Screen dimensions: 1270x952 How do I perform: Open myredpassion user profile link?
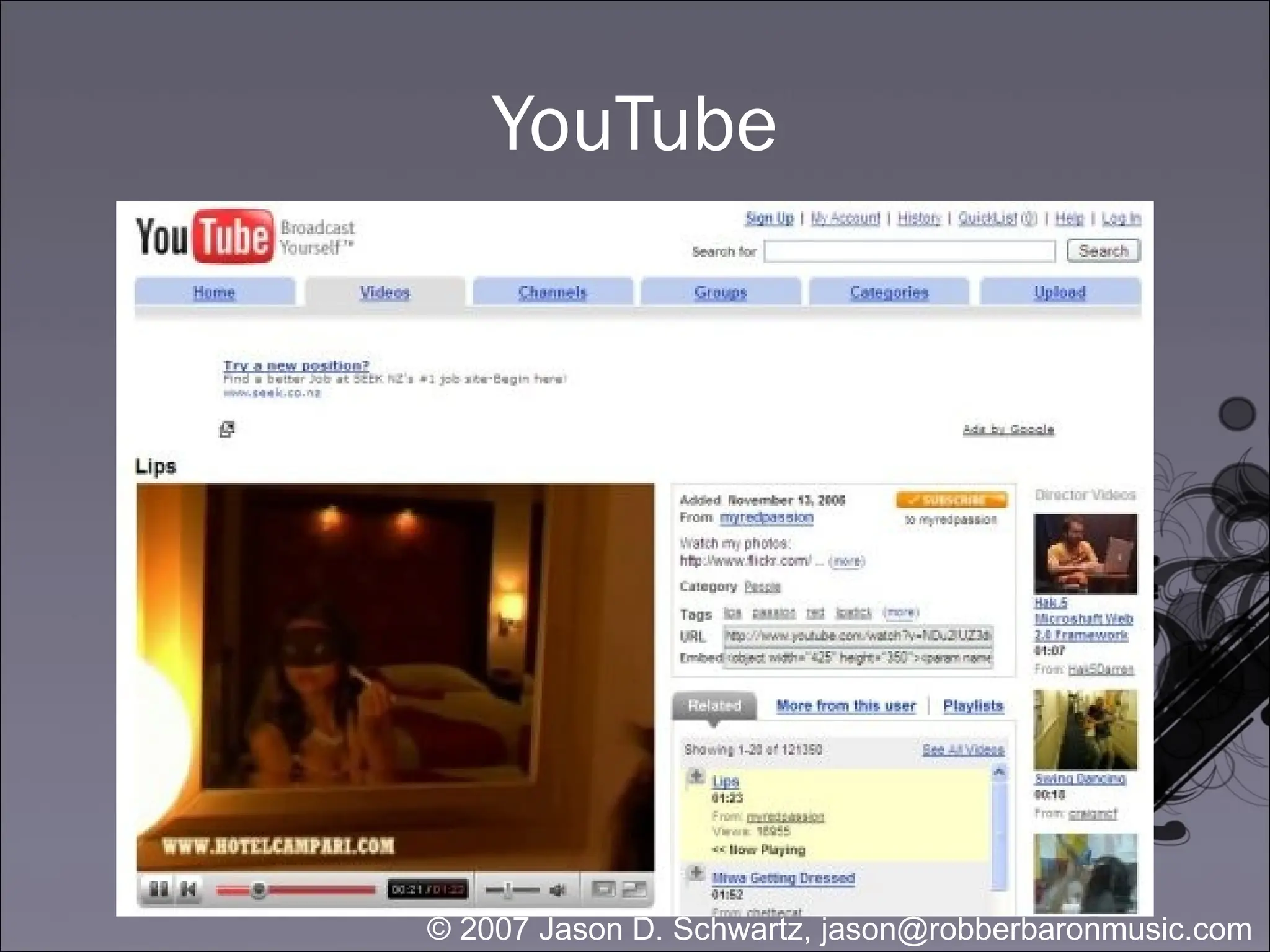point(766,518)
